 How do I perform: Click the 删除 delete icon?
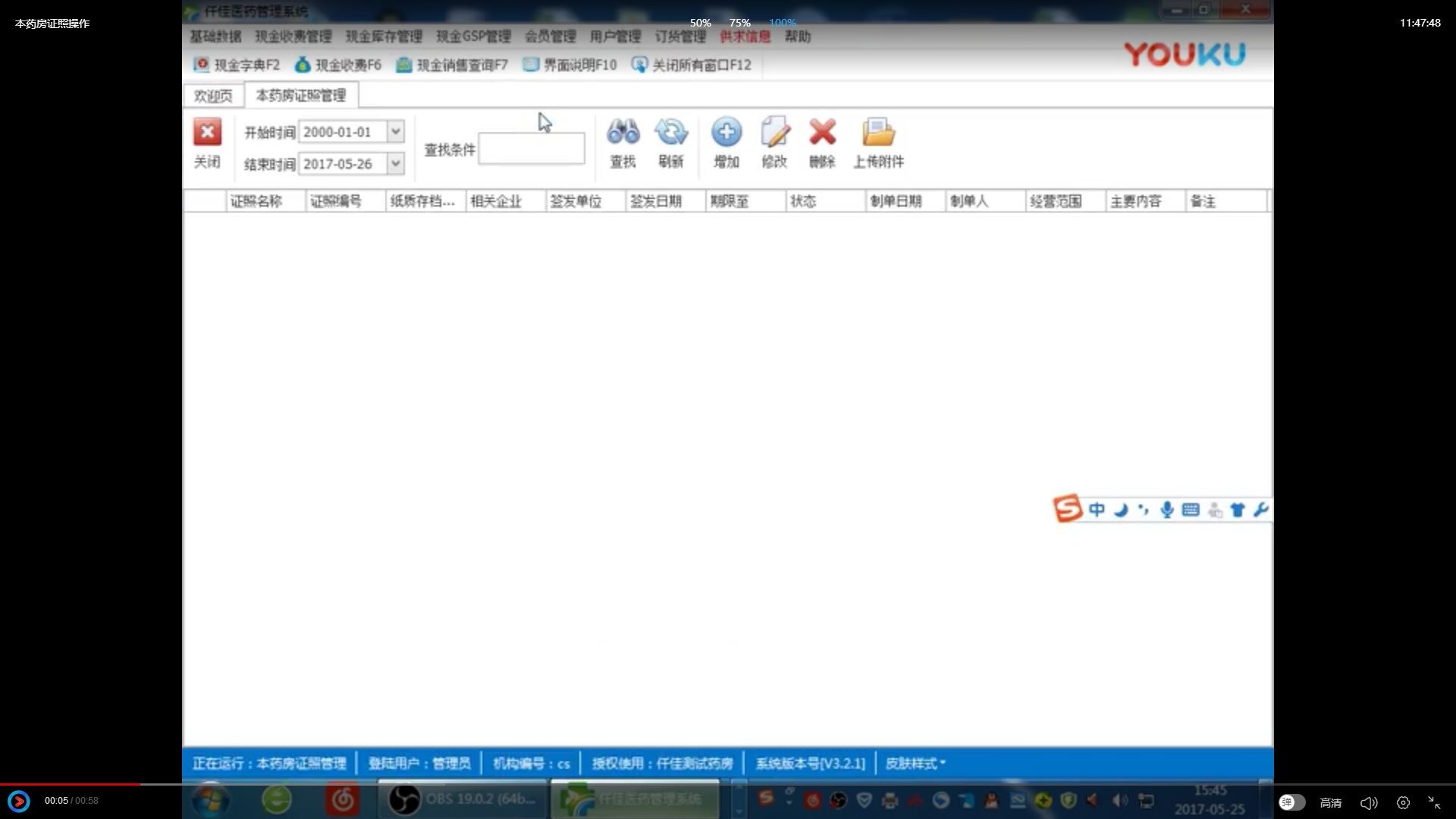coord(822,132)
